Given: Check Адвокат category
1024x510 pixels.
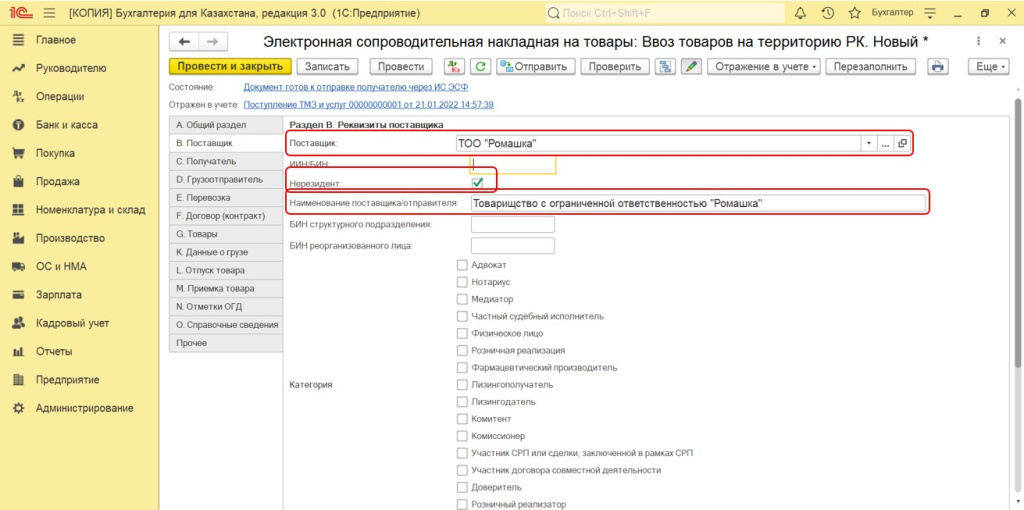Looking at the screenshot, I should (462, 265).
